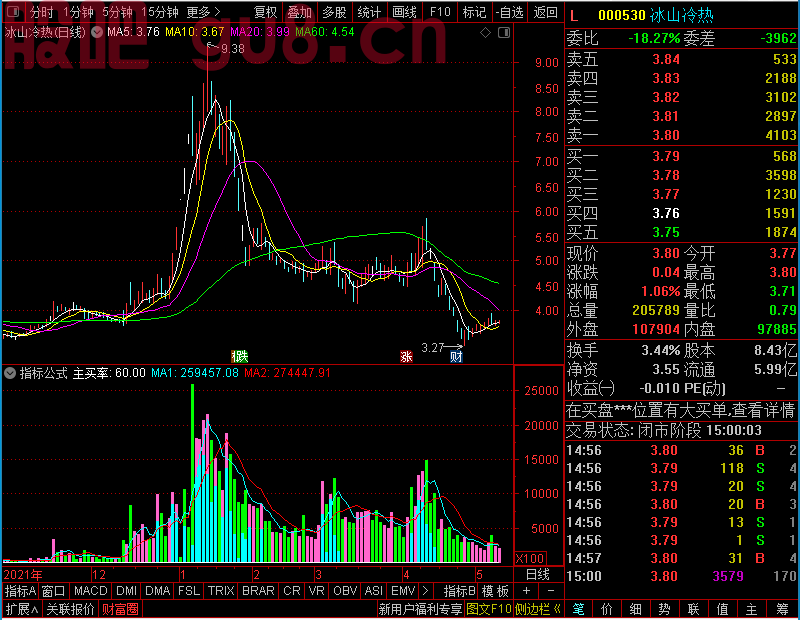Viewport: 800px width, 620px height.
Task: Switch to the 联 linked tab
Action: (x=693, y=609)
